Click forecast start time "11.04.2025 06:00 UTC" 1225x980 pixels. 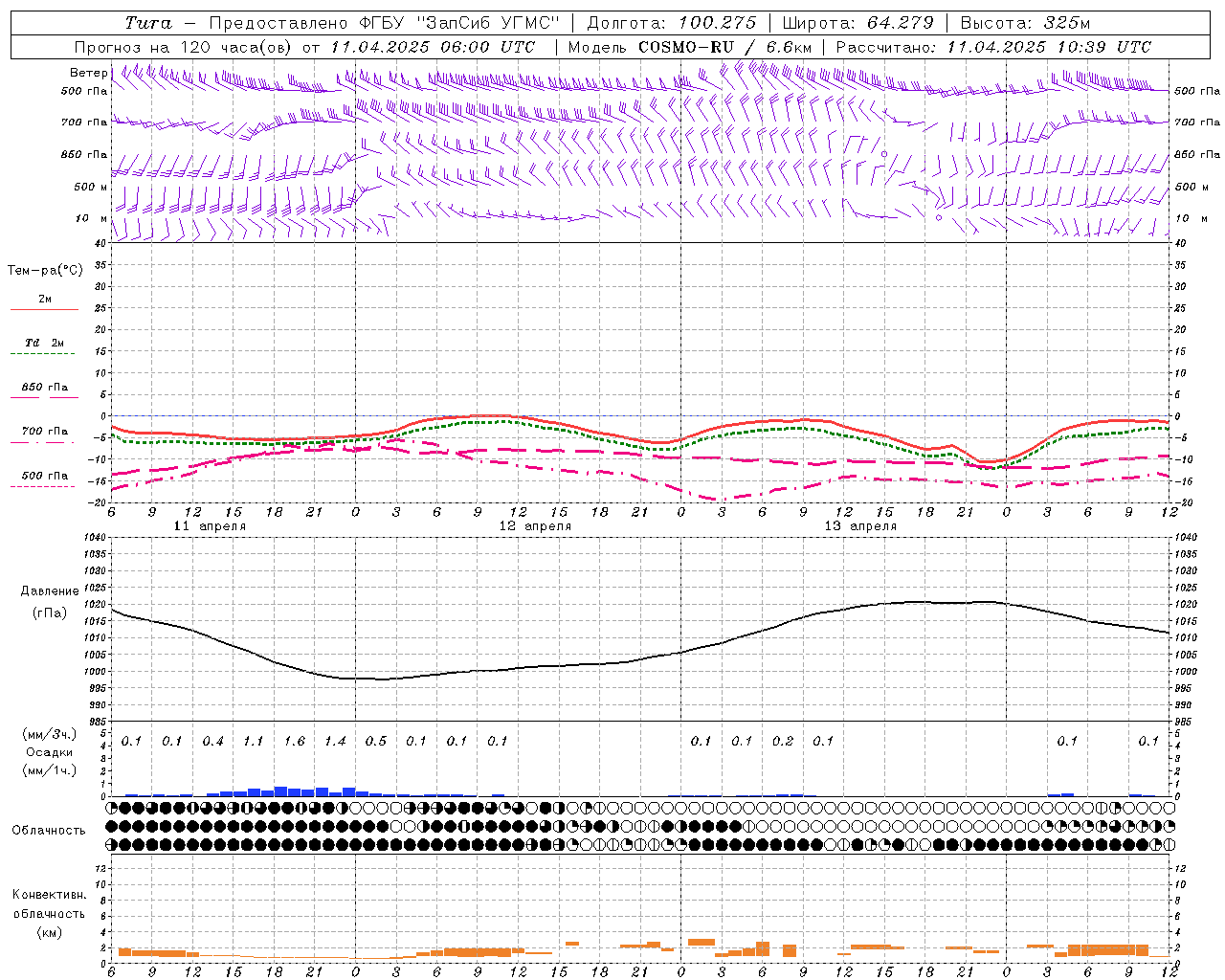tap(433, 47)
